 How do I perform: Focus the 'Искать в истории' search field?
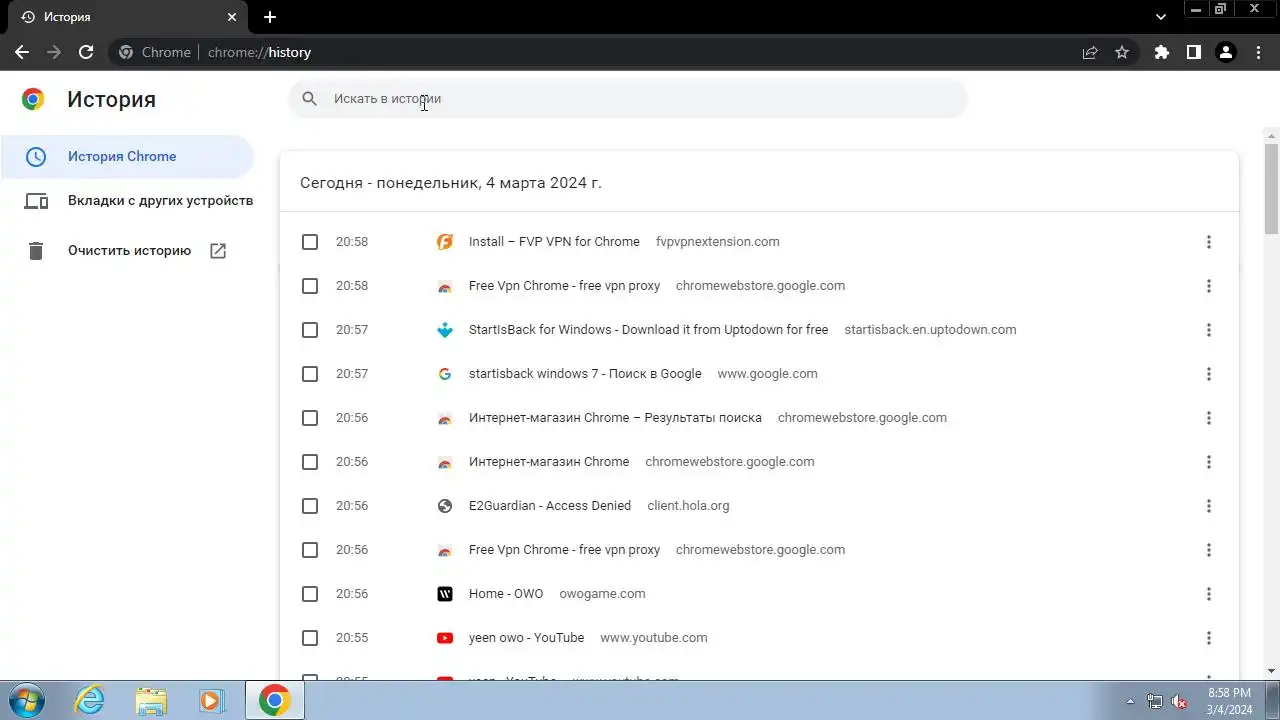tap(628, 99)
